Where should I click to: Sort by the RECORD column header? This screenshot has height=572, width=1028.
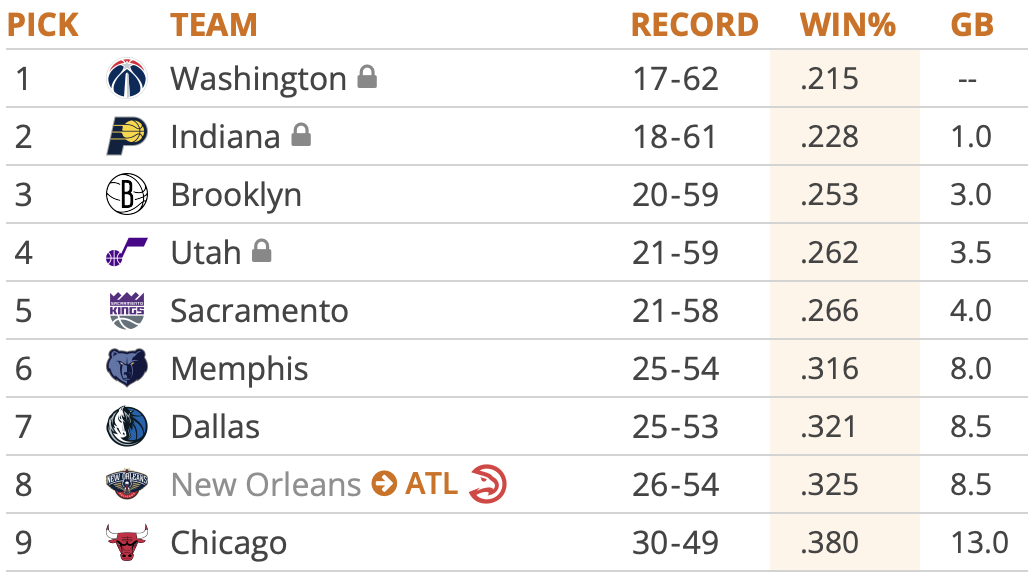point(694,24)
